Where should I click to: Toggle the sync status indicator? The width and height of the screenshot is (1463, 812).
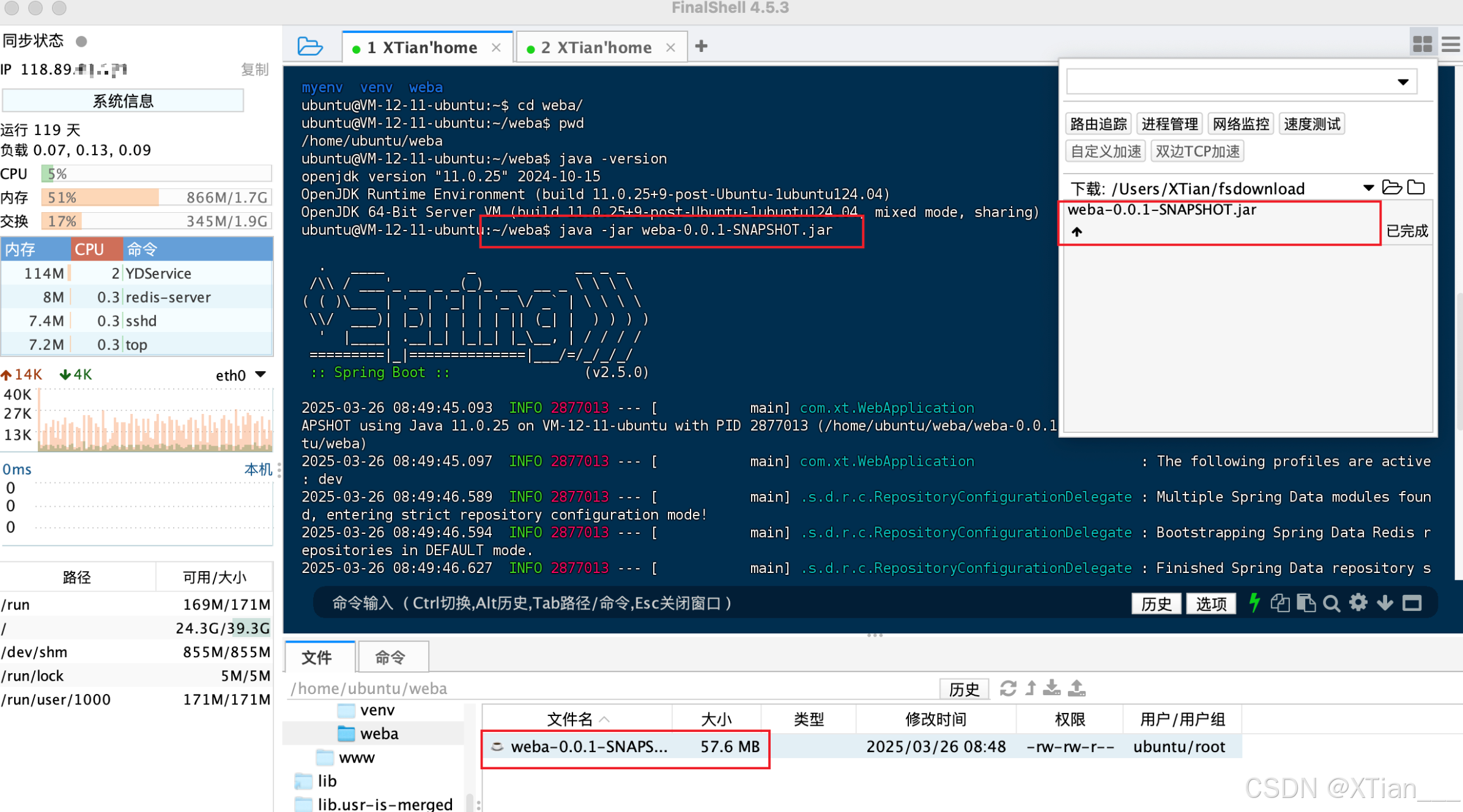(x=81, y=41)
